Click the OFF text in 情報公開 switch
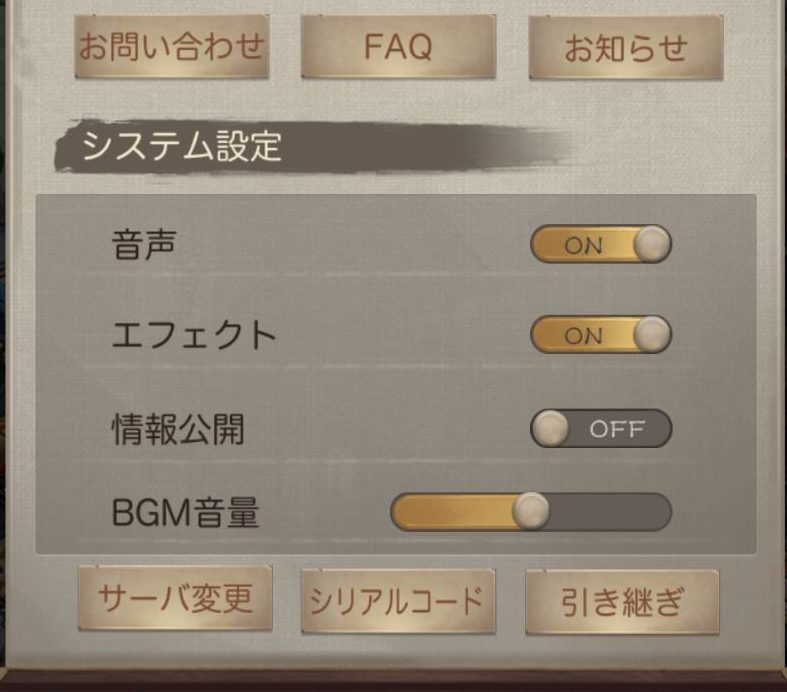The width and height of the screenshot is (787, 692). coord(617,429)
